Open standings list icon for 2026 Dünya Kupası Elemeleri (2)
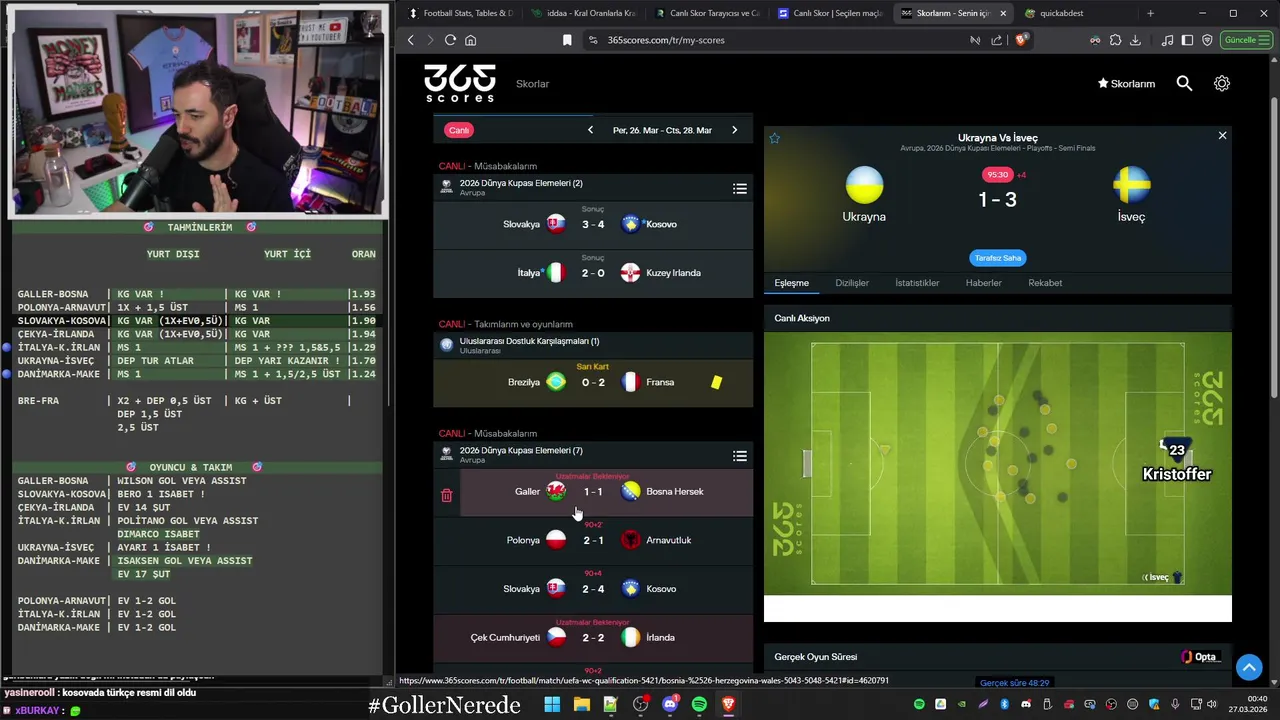1280x720 pixels. [x=740, y=188]
